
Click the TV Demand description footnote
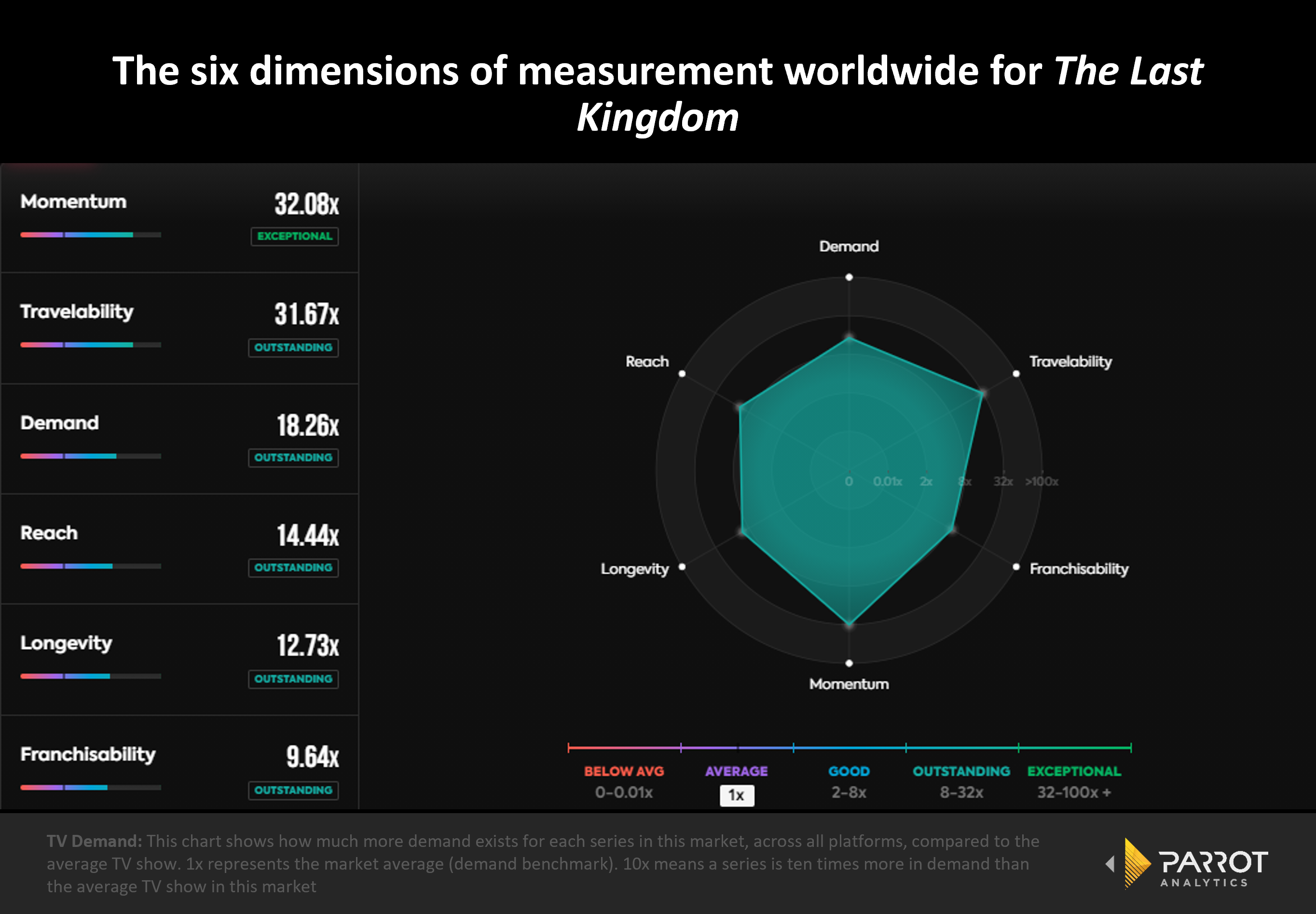point(543,864)
